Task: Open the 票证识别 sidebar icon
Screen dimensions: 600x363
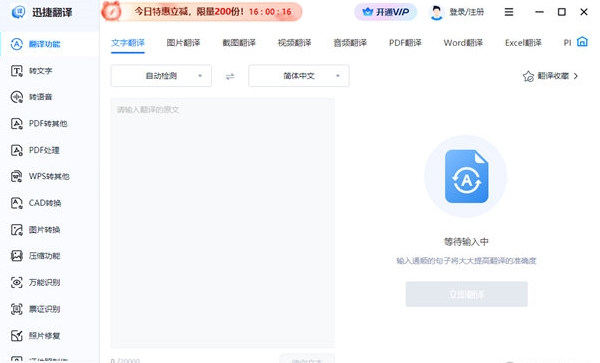Action: (16, 309)
